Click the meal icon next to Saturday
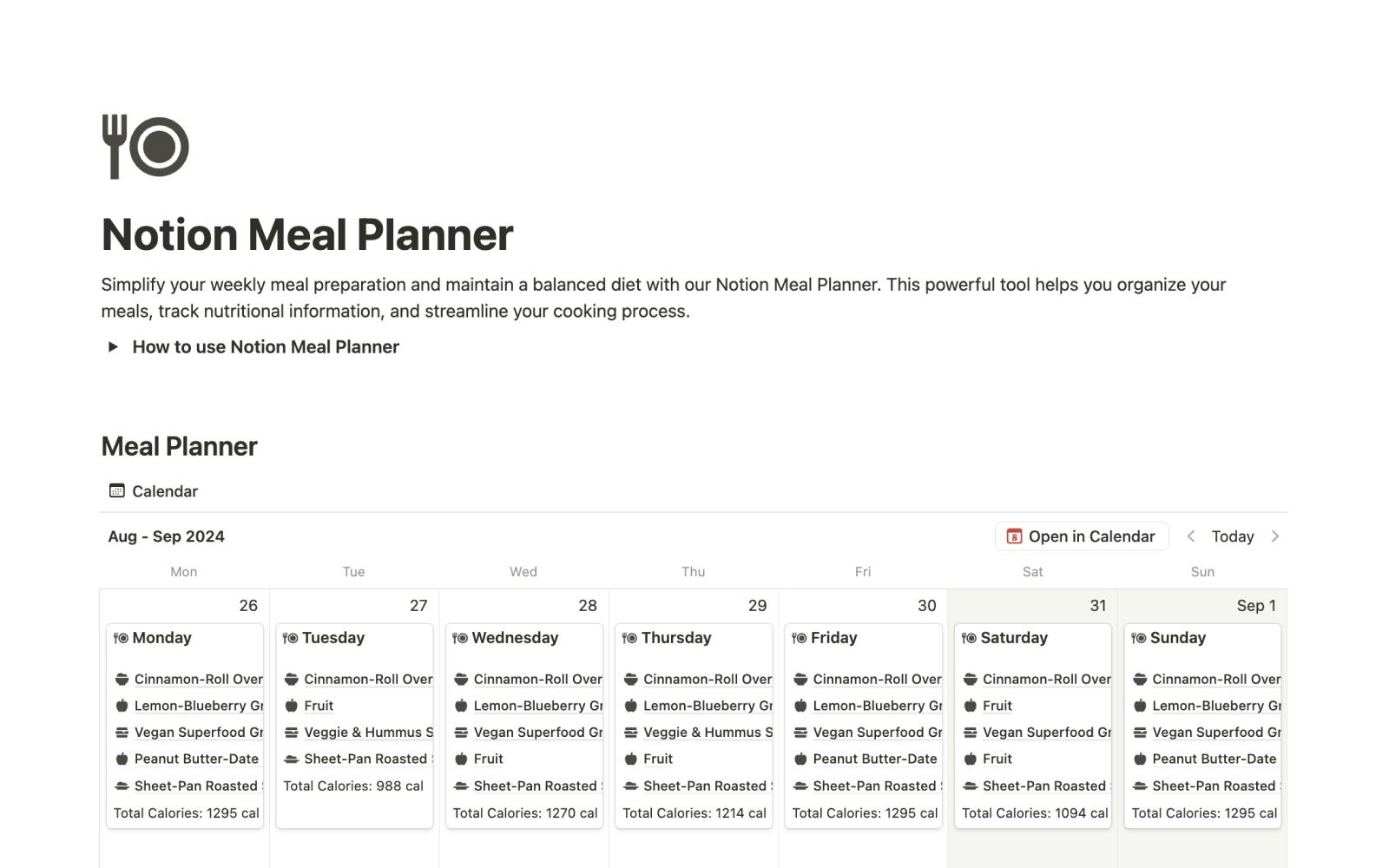 coord(969,638)
